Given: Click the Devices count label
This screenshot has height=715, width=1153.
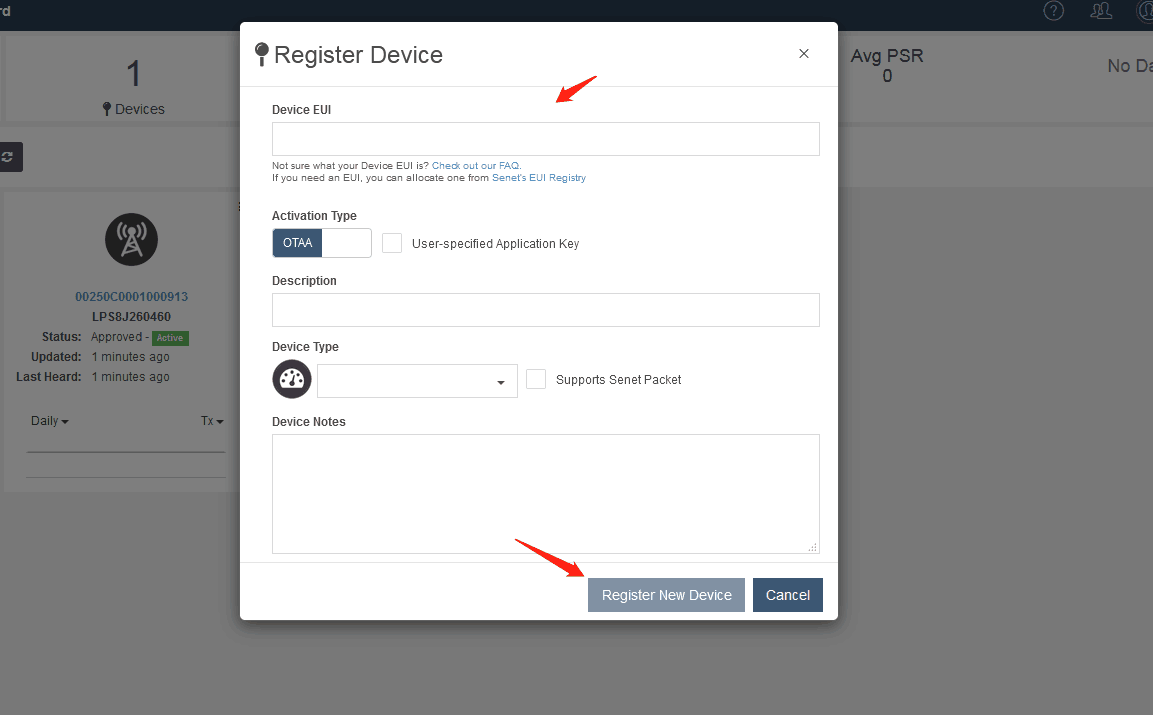Looking at the screenshot, I should click(133, 109).
